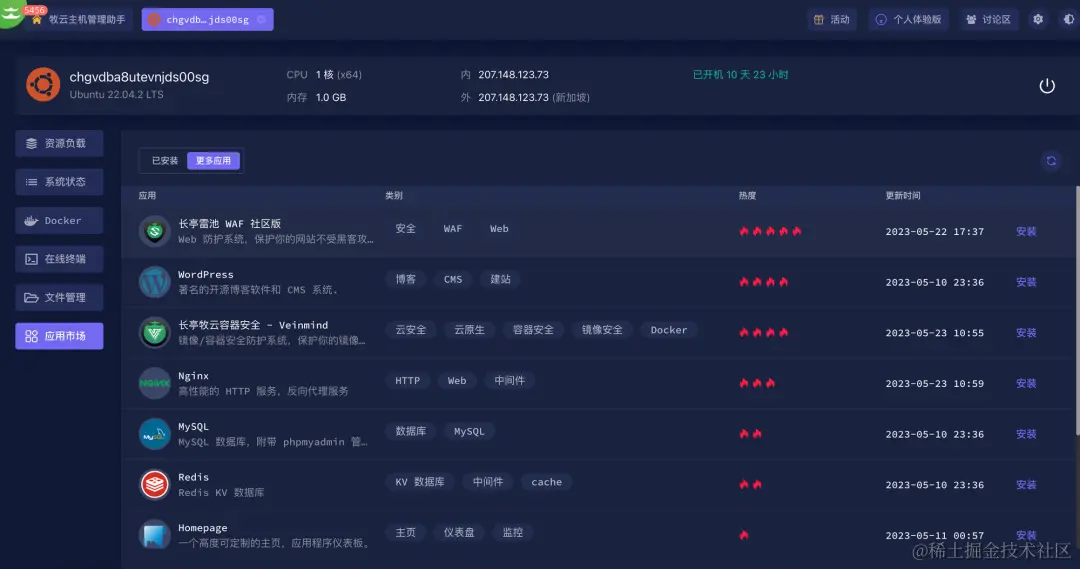Click the uptime 已开机 10 天 23 小时
The image size is (1080, 569).
pos(740,74)
